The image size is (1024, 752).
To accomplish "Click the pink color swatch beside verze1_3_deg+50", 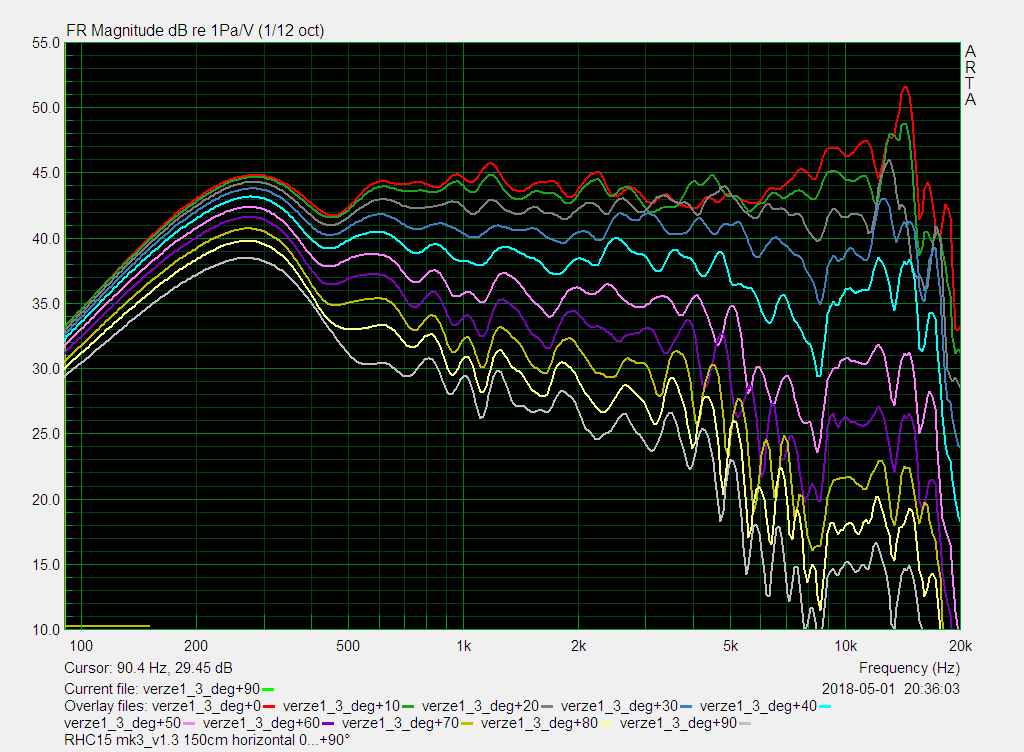I will tap(189, 723).
